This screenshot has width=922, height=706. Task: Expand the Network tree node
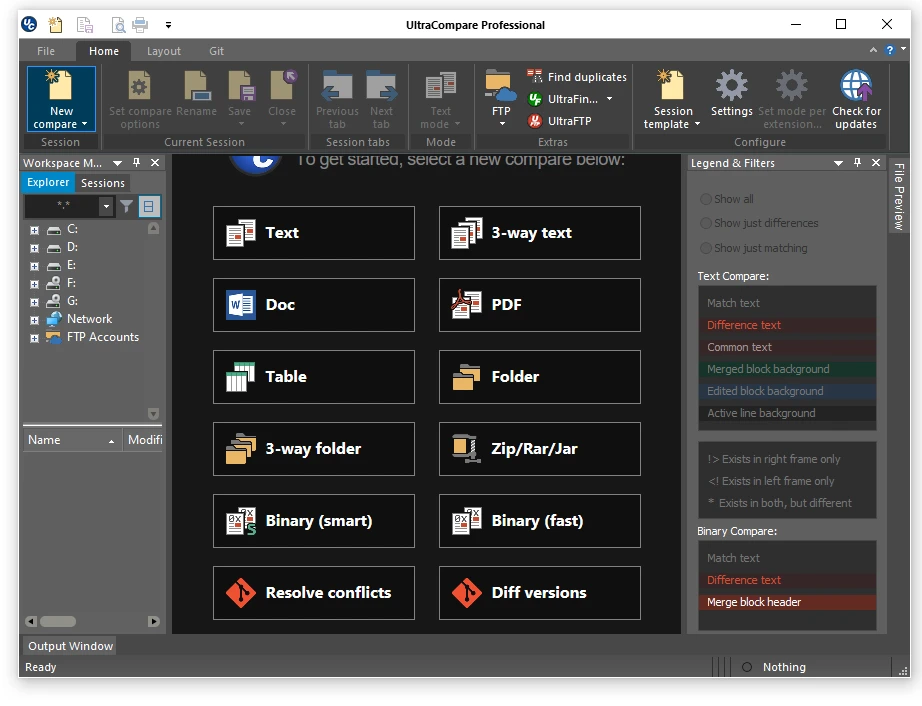coord(35,320)
